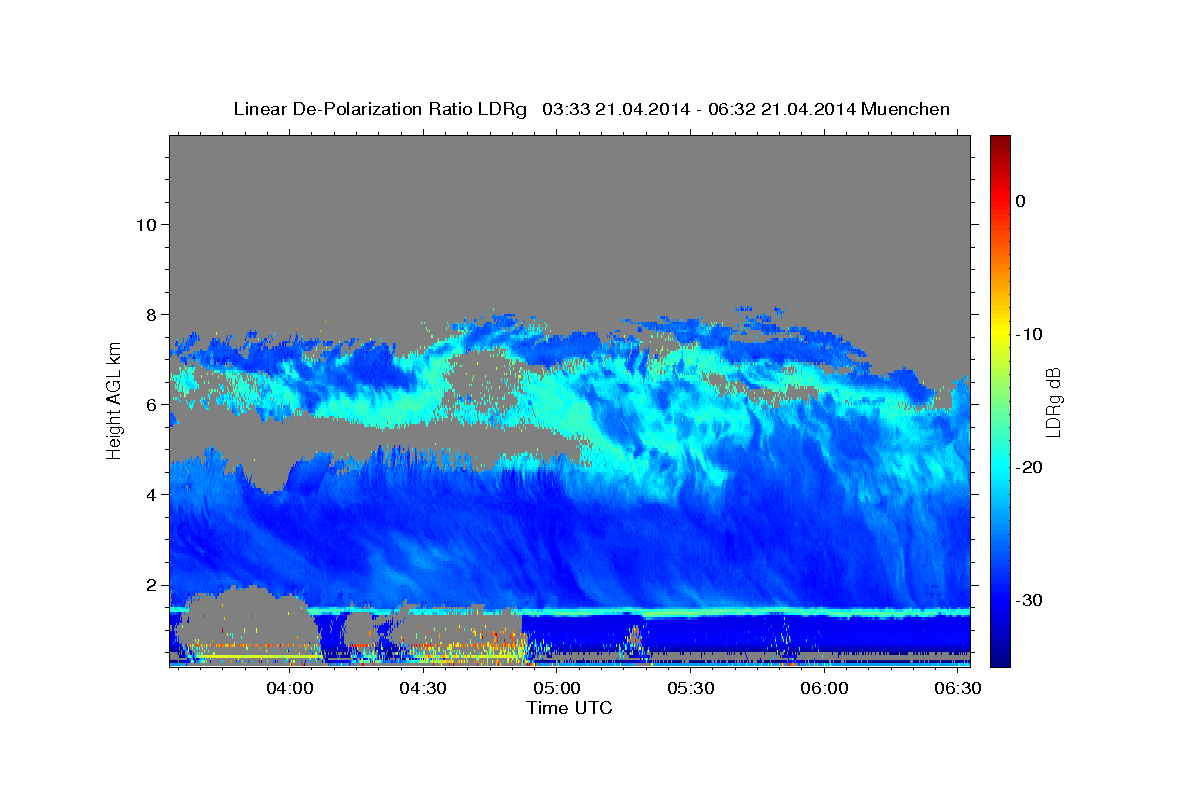This screenshot has height=800, width=1200.
Task: Click the "LDRg dB" colorbar label
Action: tap(1053, 402)
